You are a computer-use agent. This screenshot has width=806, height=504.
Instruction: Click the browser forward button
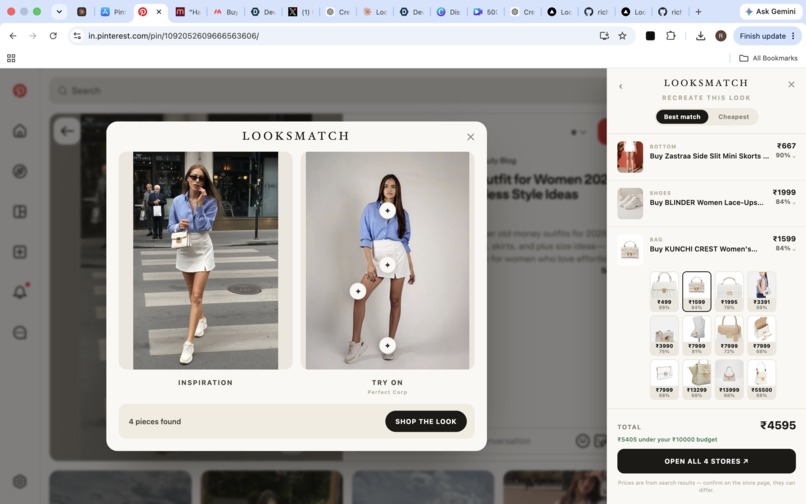[x=33, y=36]
